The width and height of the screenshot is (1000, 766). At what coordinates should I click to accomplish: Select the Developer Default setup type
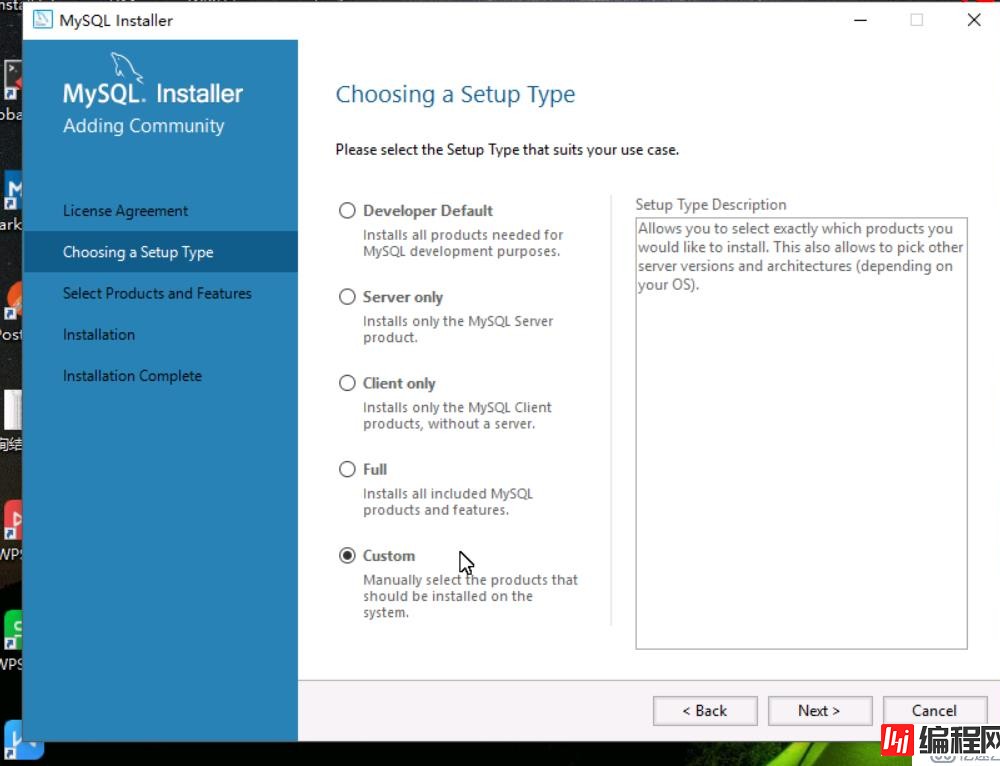(347, 210)
